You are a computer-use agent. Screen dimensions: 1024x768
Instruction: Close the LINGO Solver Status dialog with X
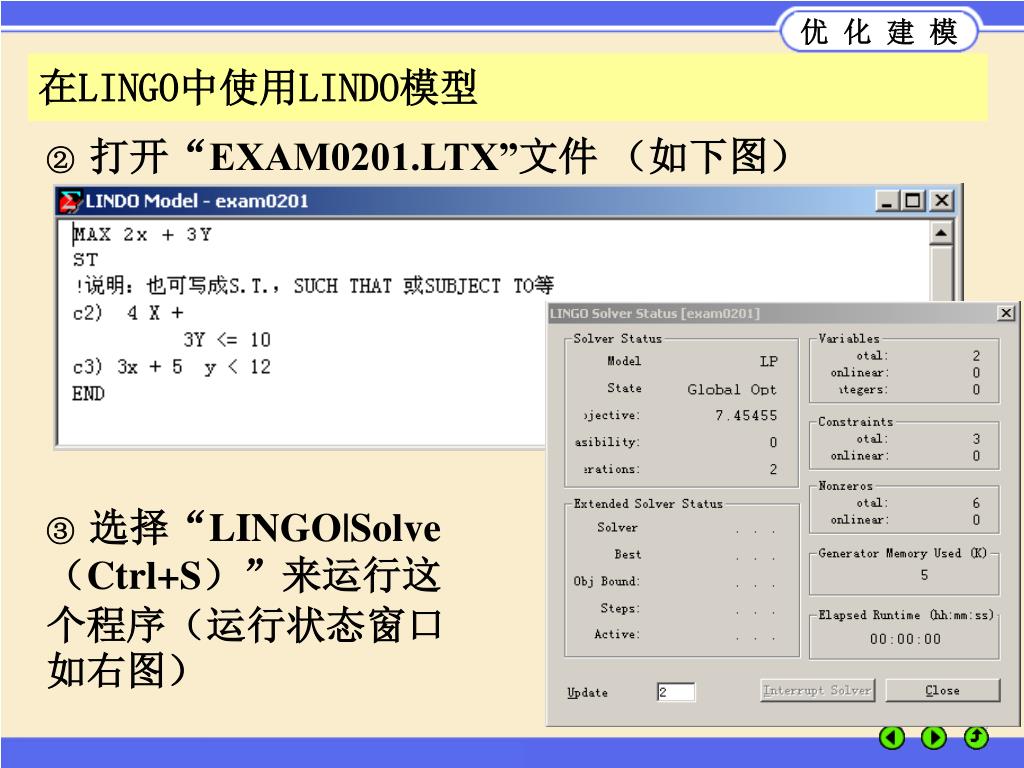click(x=1006, y=313)
